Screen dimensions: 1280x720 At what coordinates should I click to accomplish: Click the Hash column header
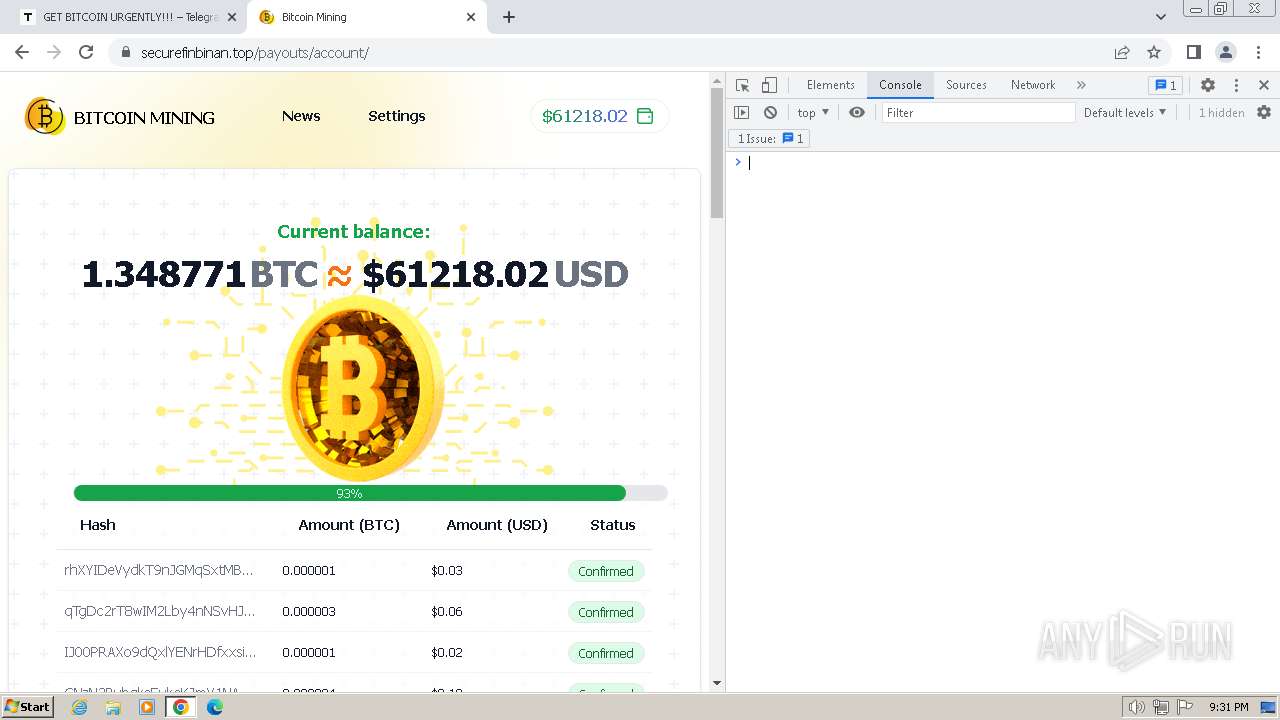98,525
